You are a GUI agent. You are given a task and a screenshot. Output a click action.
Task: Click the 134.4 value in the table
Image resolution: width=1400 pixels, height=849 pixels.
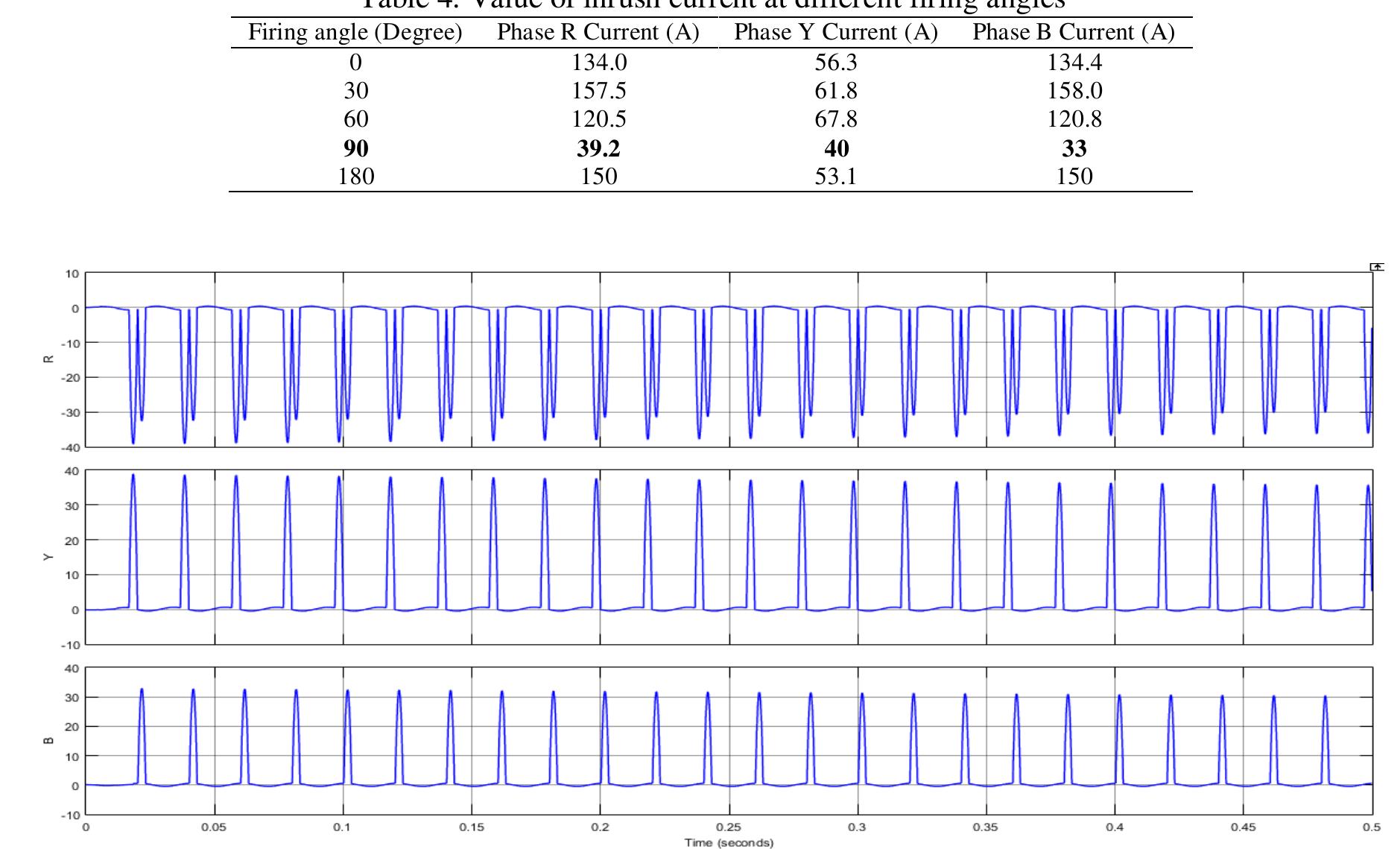(x=1074, y=63)
